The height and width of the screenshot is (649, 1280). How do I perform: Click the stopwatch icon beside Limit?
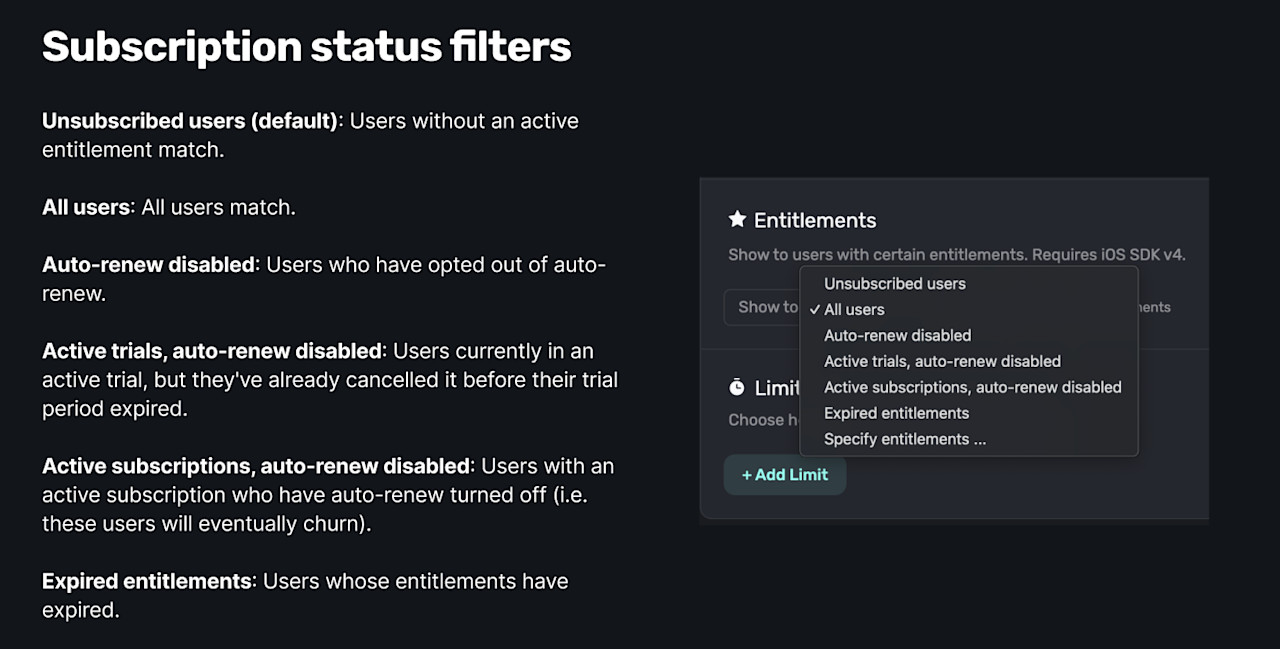point(735,387)
